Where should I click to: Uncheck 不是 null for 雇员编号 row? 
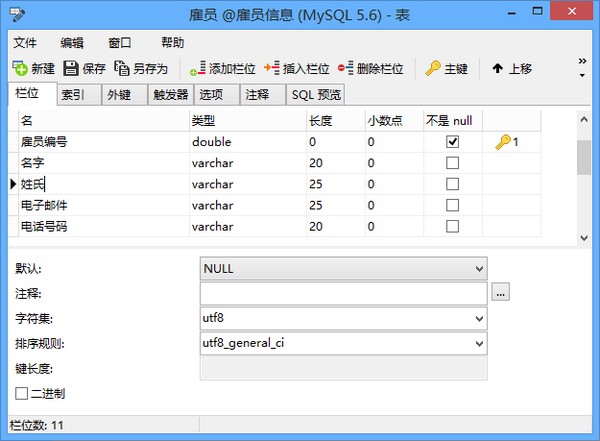point(452,142)
